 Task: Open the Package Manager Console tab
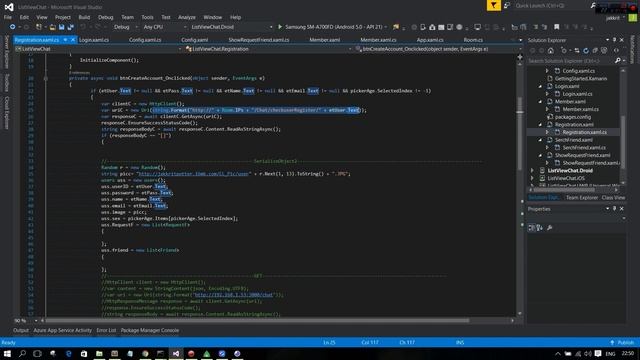click(x=150, y=330)
